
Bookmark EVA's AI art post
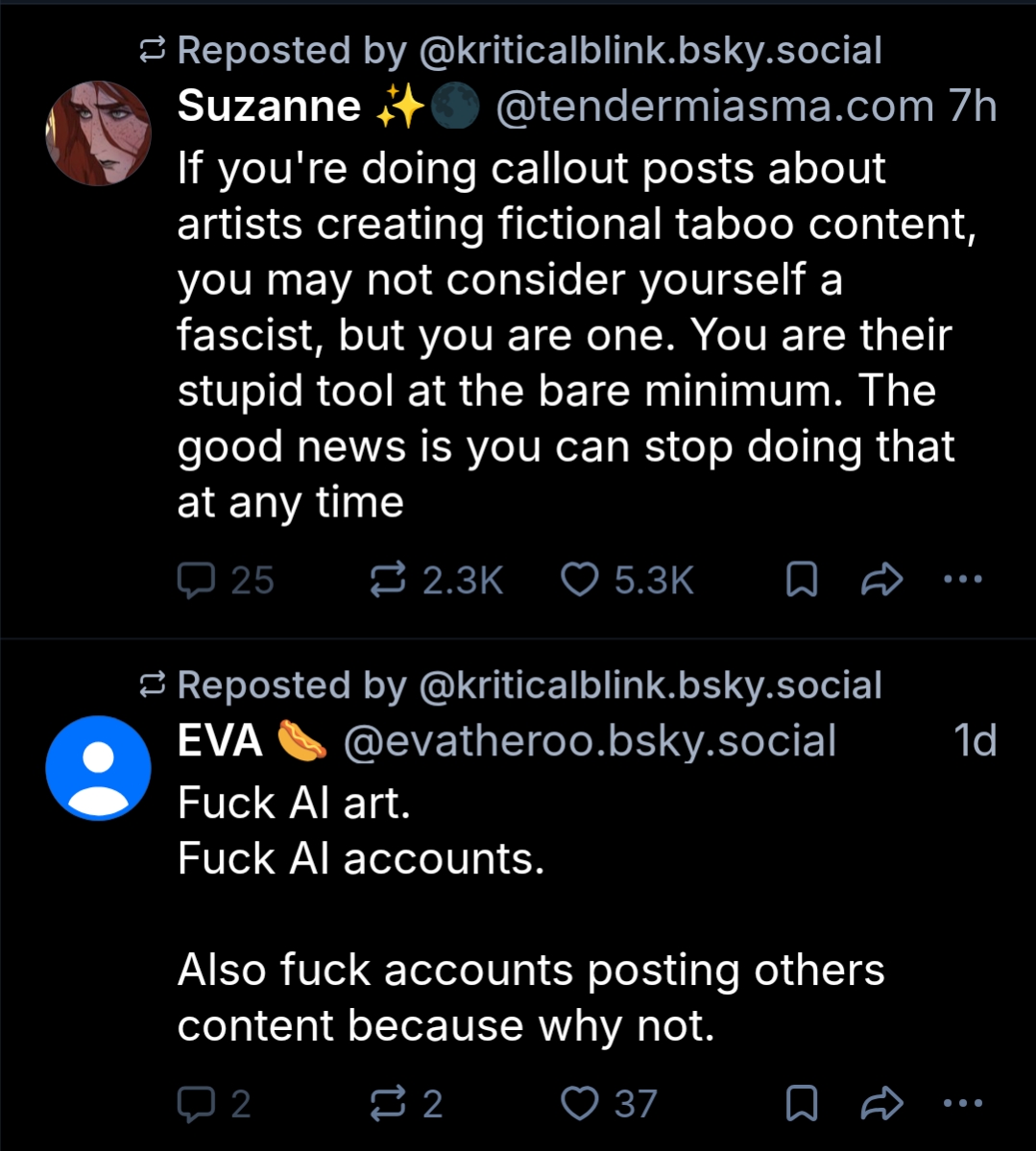tap(802, 1104)
